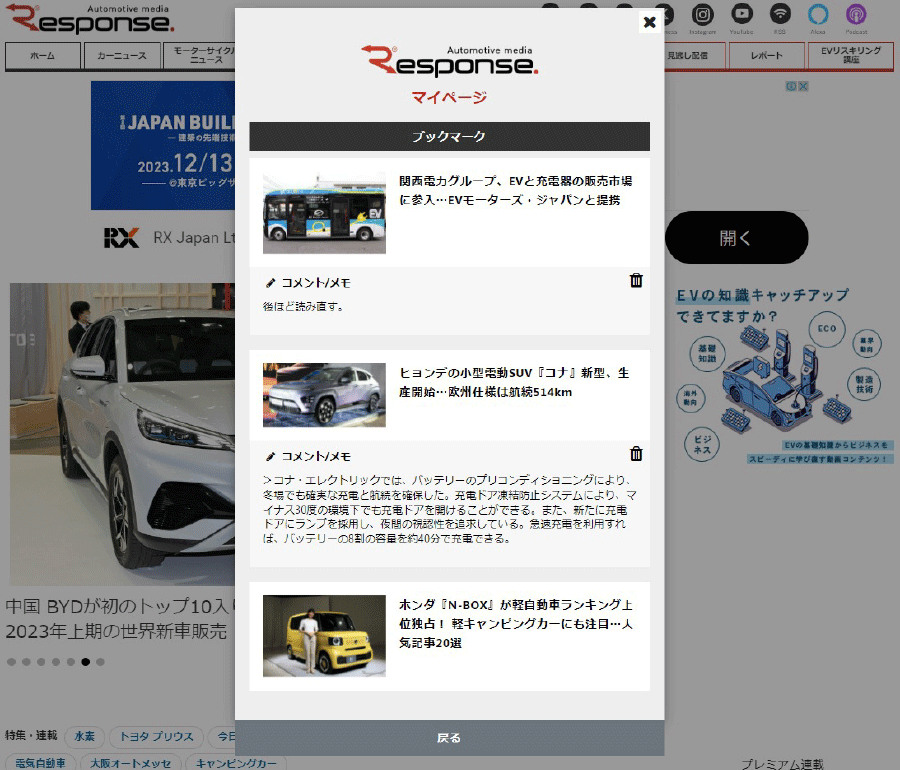Open the カーニュース menu item
The image size is (900, 770).
point(122,56)
